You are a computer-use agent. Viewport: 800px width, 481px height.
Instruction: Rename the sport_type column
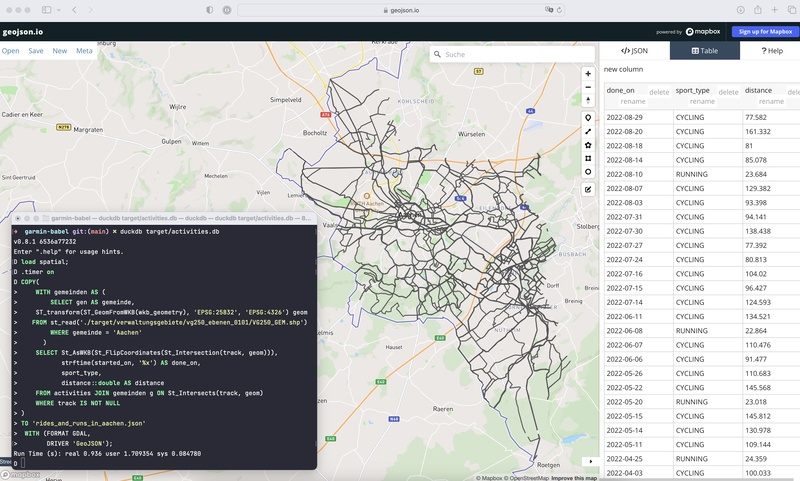click(702, 102)
